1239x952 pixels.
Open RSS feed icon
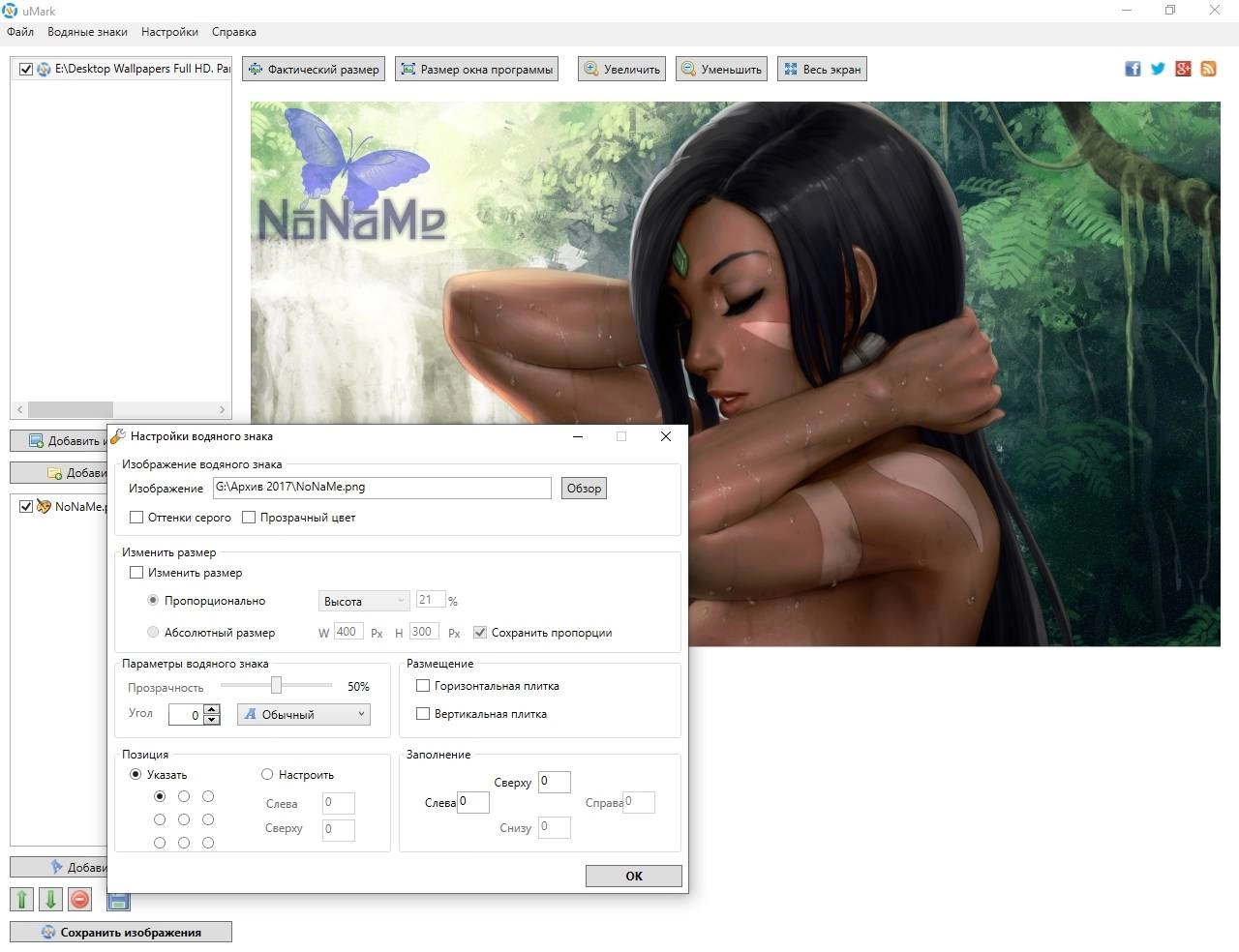1208,69
